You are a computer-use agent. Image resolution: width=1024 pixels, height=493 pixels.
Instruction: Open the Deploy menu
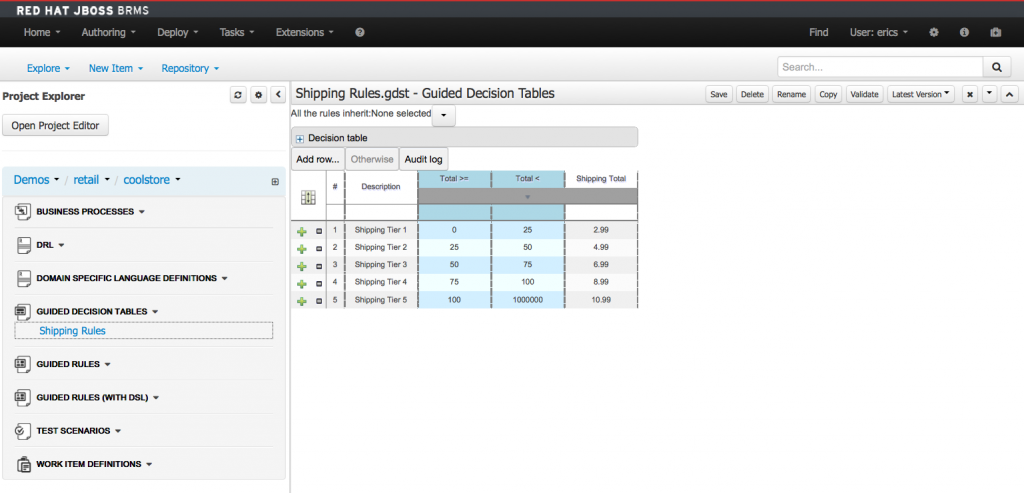pos(178,32)
